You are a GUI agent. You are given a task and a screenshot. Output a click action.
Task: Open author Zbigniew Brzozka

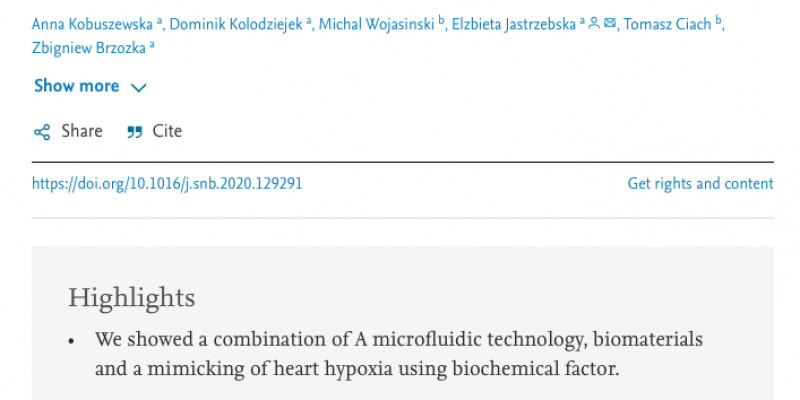[89, 48]
